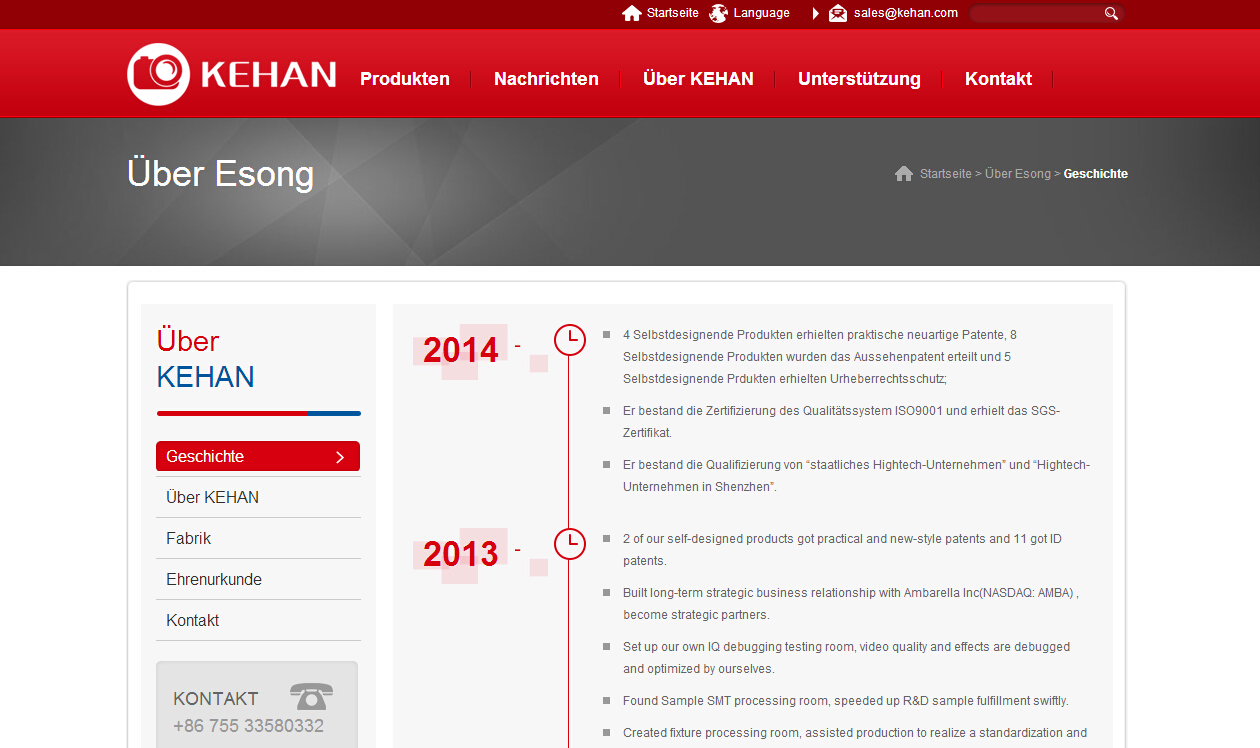Click the 2014 year label
Image resolution: width=1260 pixels, height=748 pixels.
[460, 350]
